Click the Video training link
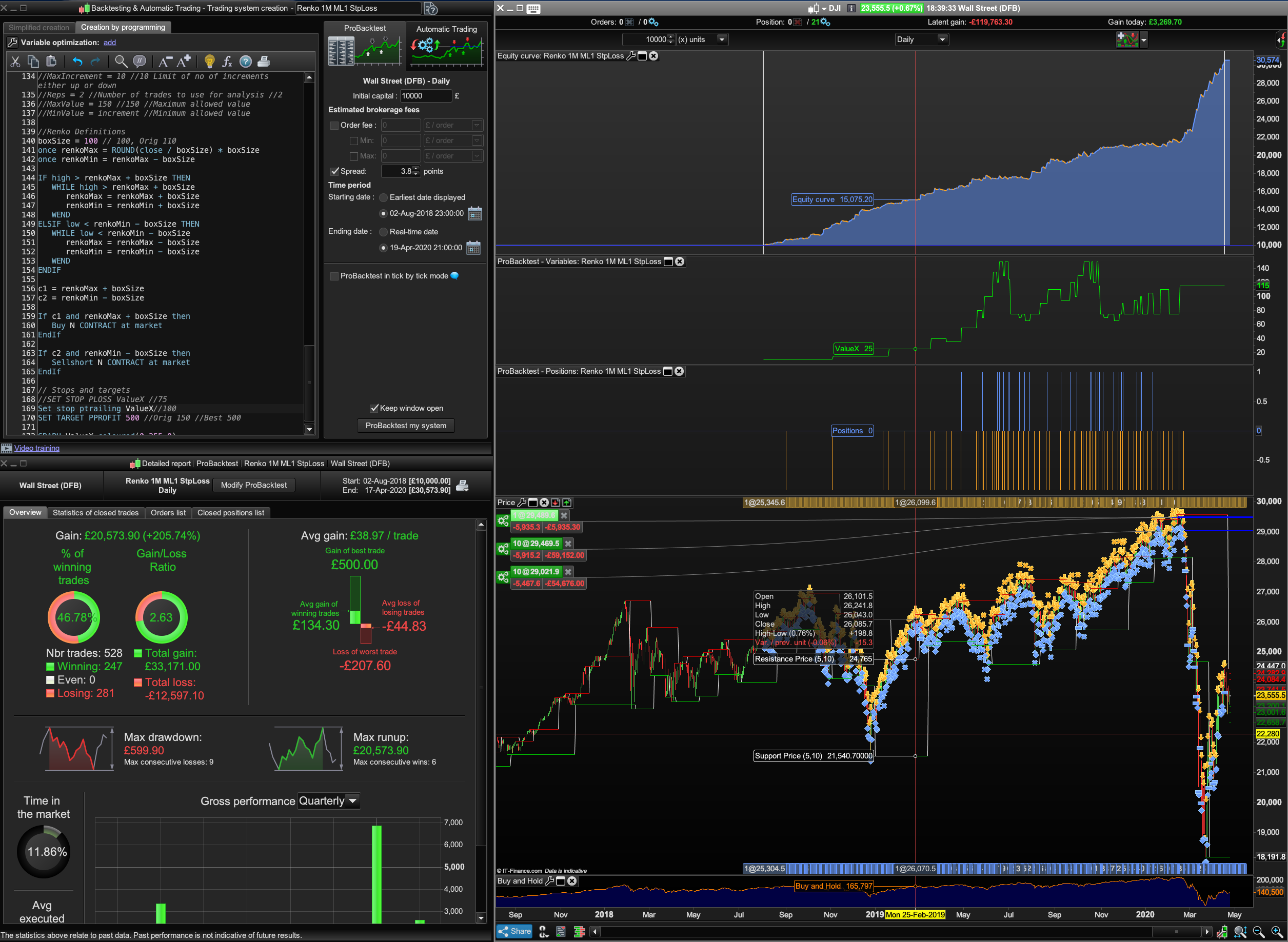The width and height of the screenshot is (1288, 942). [x=36, y=448]
